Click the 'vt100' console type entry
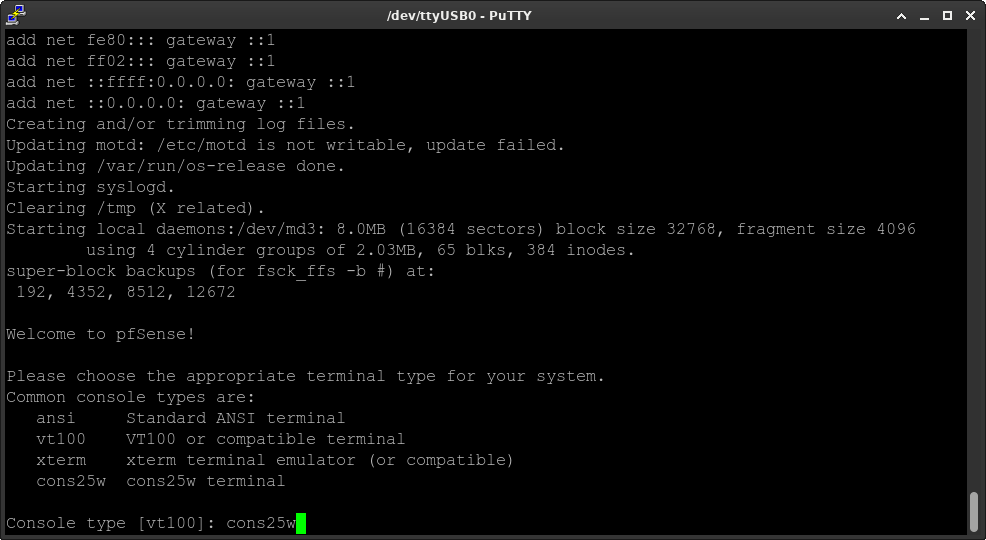986x540 pixels. [60, 439]
